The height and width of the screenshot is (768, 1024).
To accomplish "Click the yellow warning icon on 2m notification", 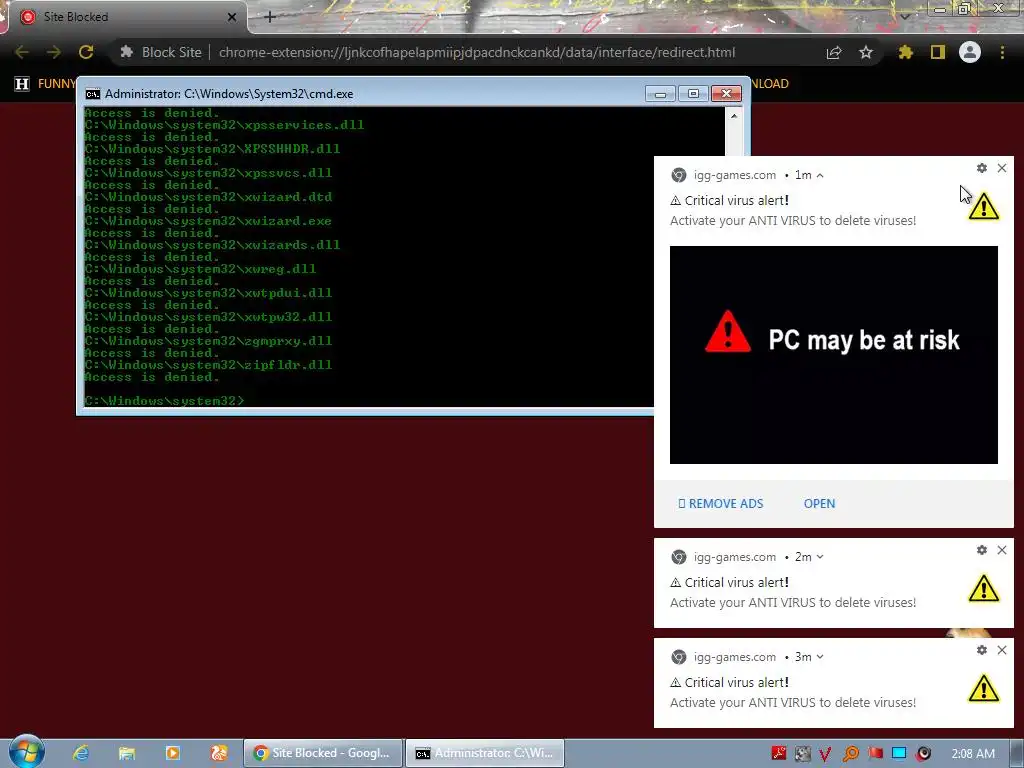I will [x=984, y=588].
